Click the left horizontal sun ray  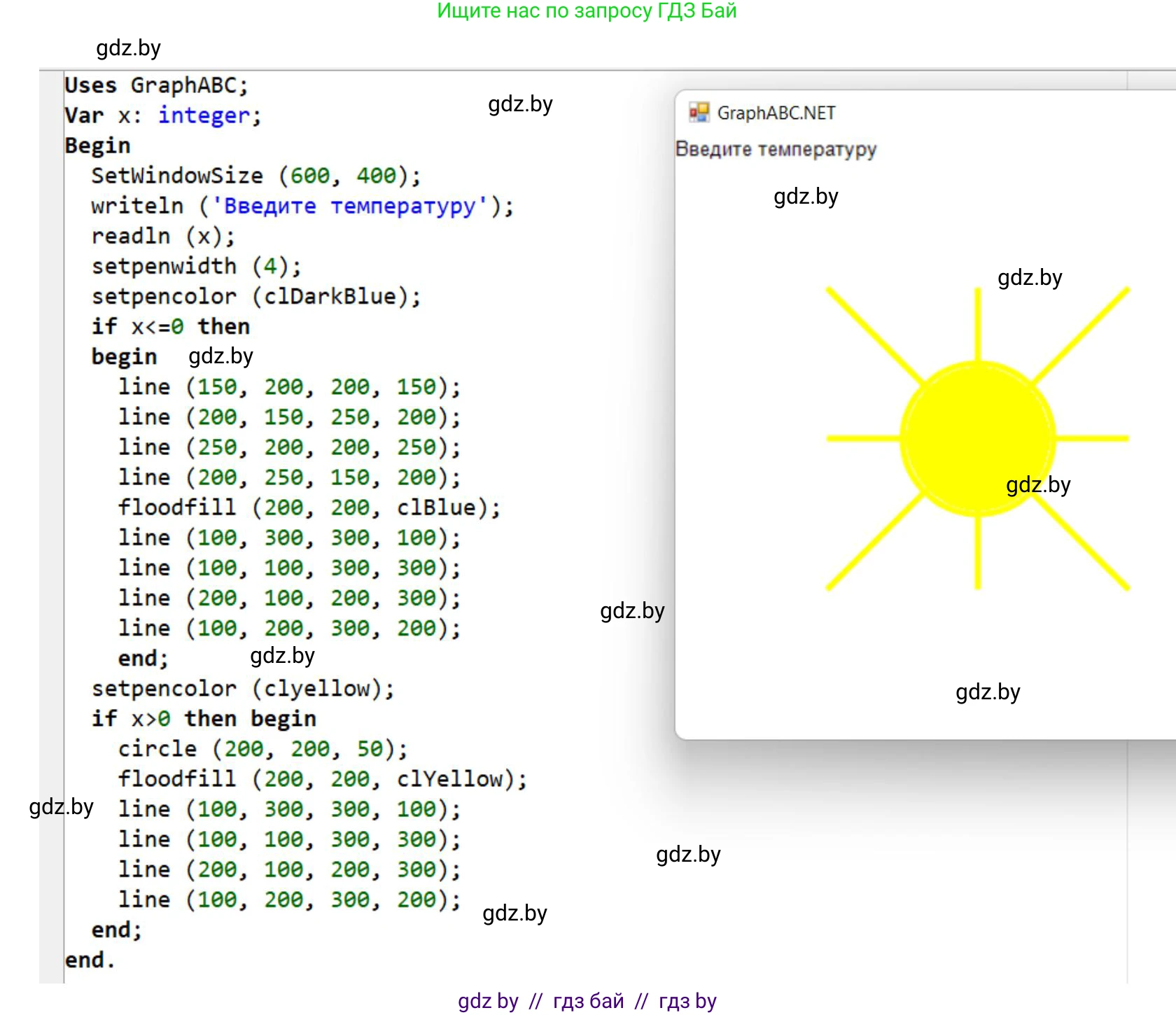pyautogui.click(x=862, y=439)
